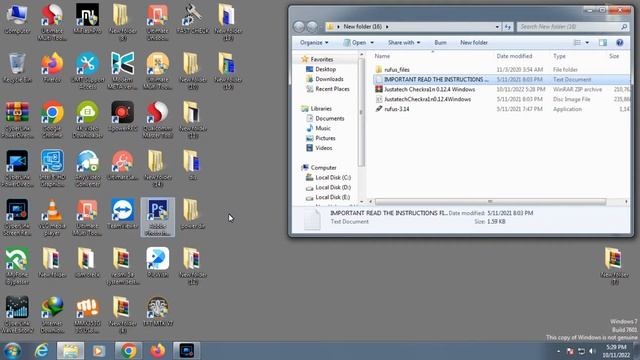The height and width of the screenshot is (360, 640).
Task: Select the Intel HD Graphics shortcut
Action: [x=52, y=169]
